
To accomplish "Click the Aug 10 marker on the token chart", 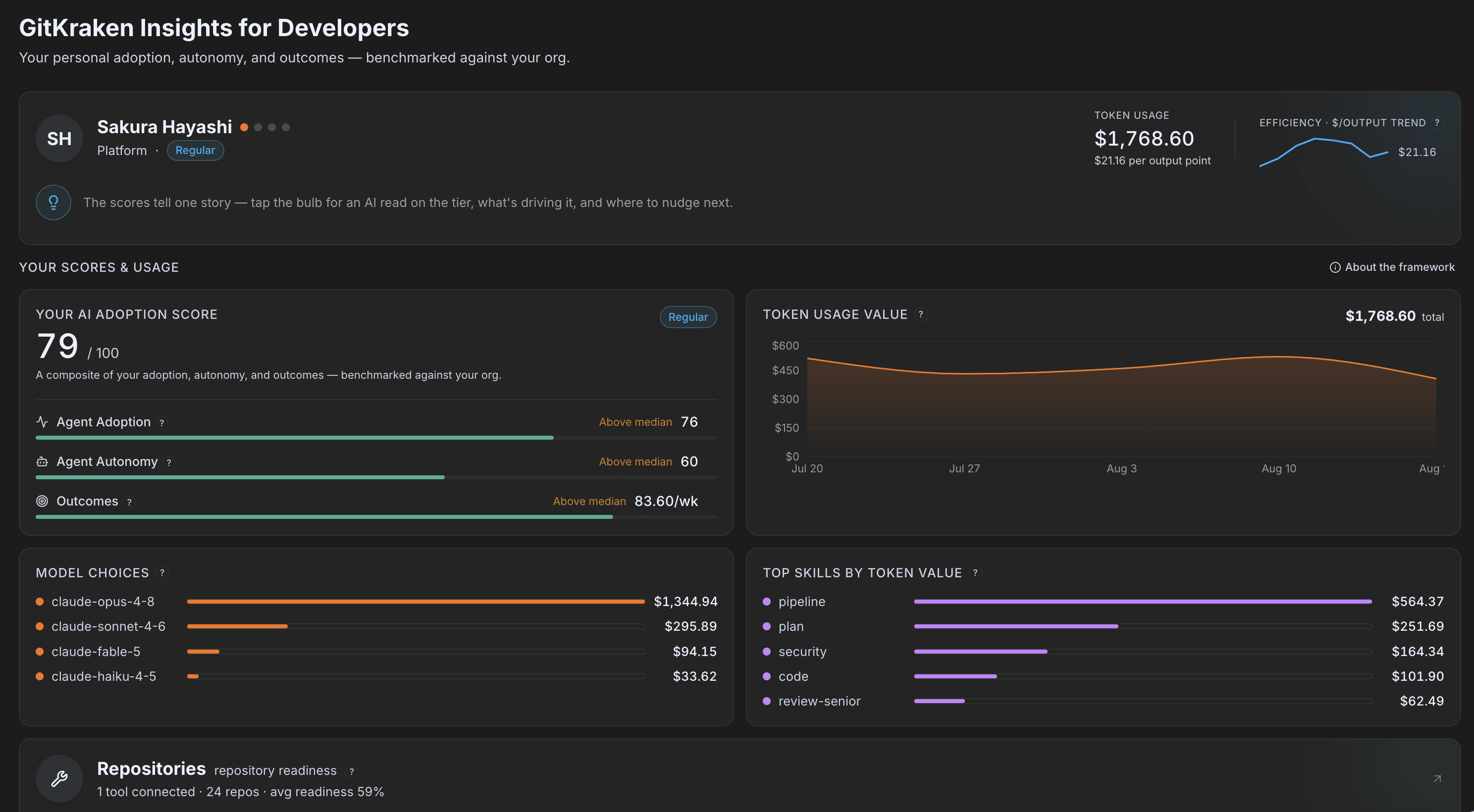I will pos(1279,469).
